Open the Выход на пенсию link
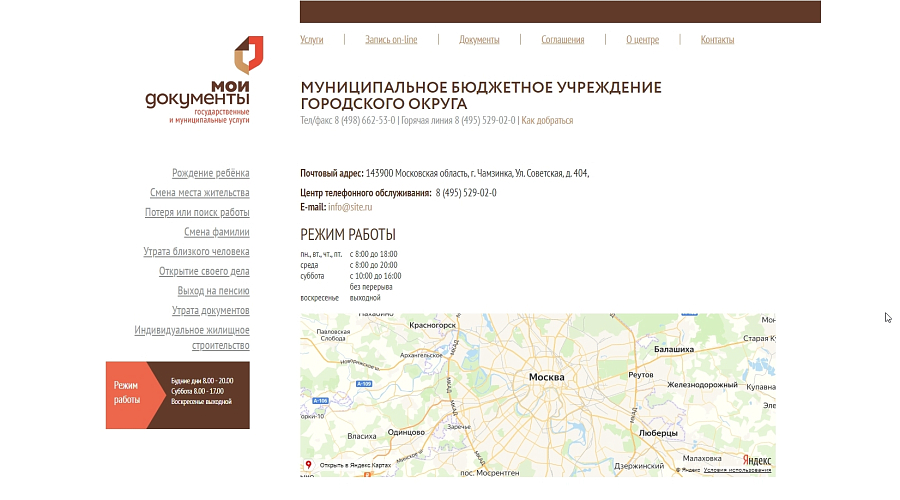The height and width of the screenshot is (500, 900). pyautogui.click(x=214, y=290)
